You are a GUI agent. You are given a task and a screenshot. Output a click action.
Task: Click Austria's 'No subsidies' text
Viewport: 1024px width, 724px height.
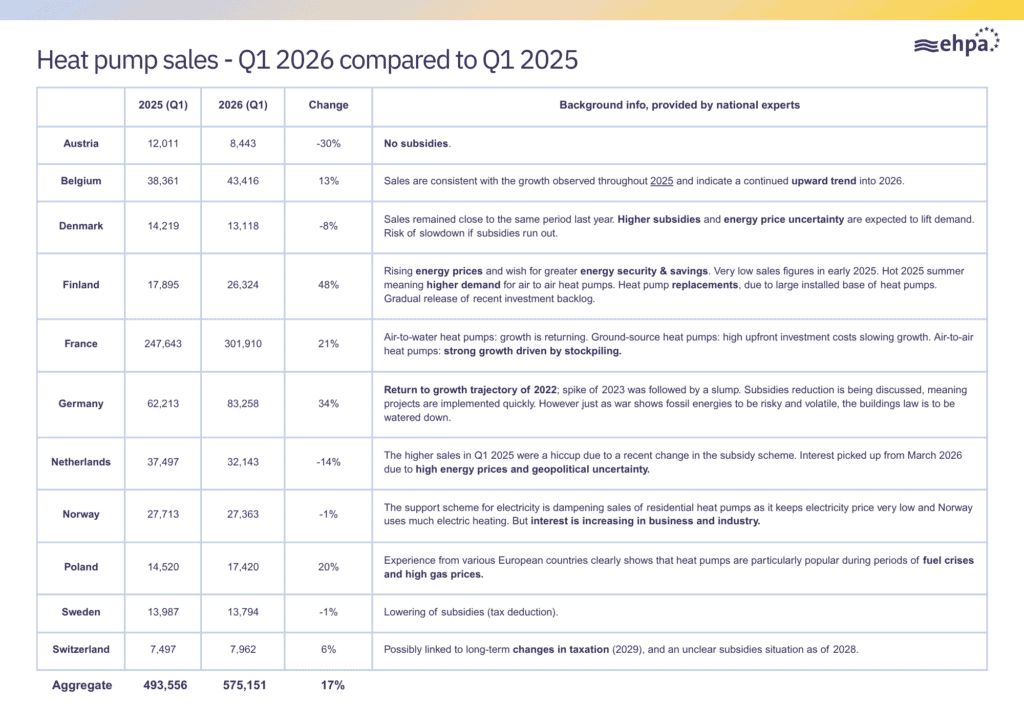pyautogui.click(x=417, y=144)
